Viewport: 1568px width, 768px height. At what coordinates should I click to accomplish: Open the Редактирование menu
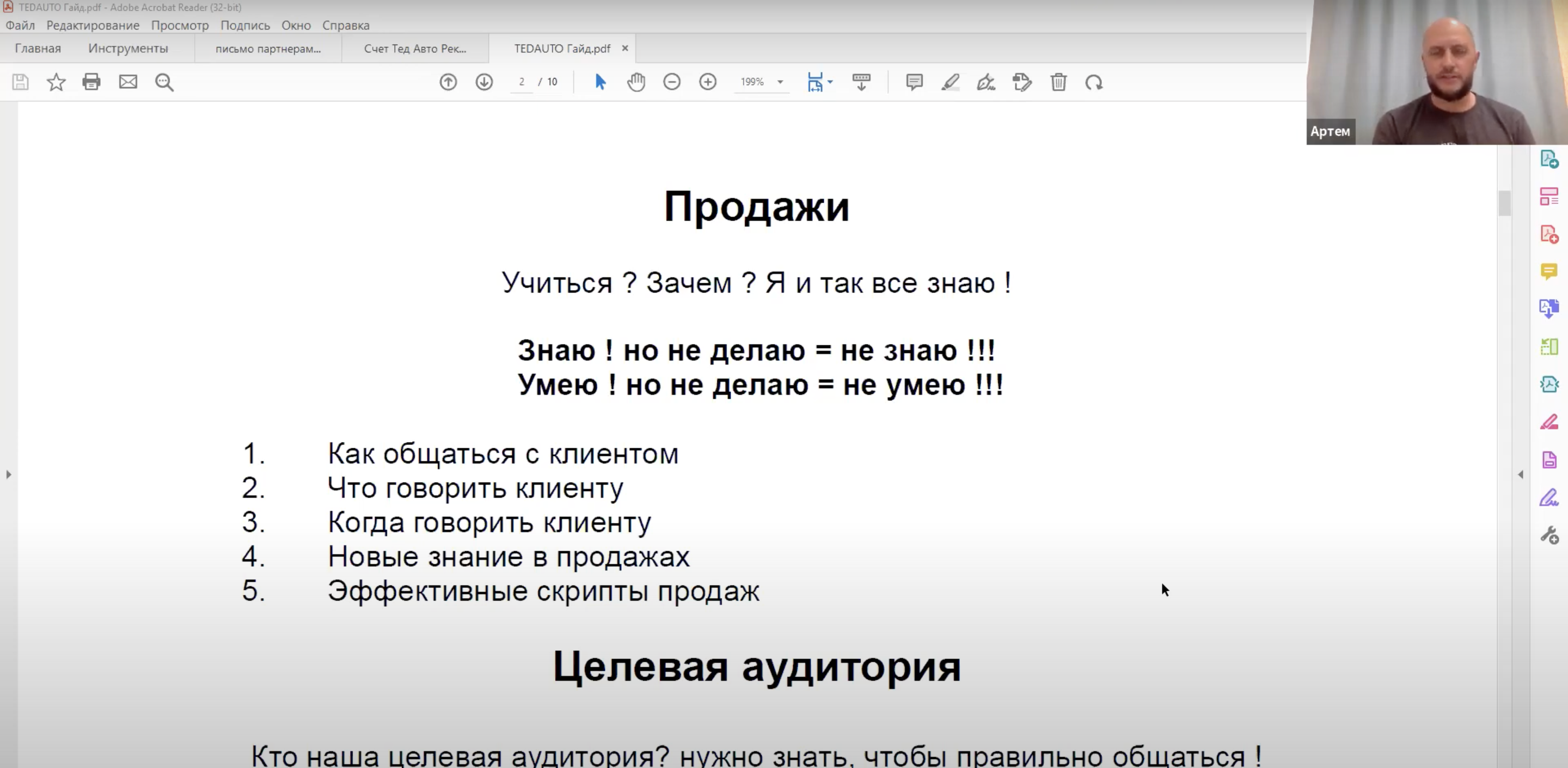tap(93, 25)
